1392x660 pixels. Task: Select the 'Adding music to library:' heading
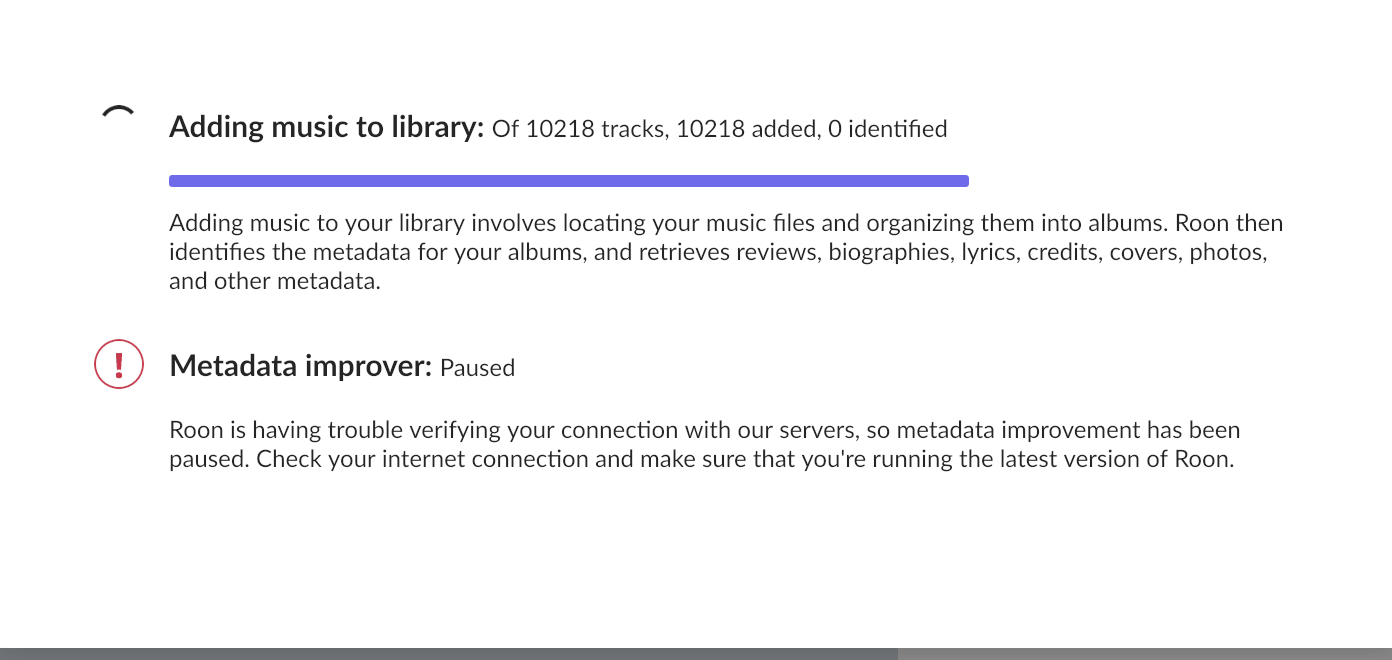[327, 128]
